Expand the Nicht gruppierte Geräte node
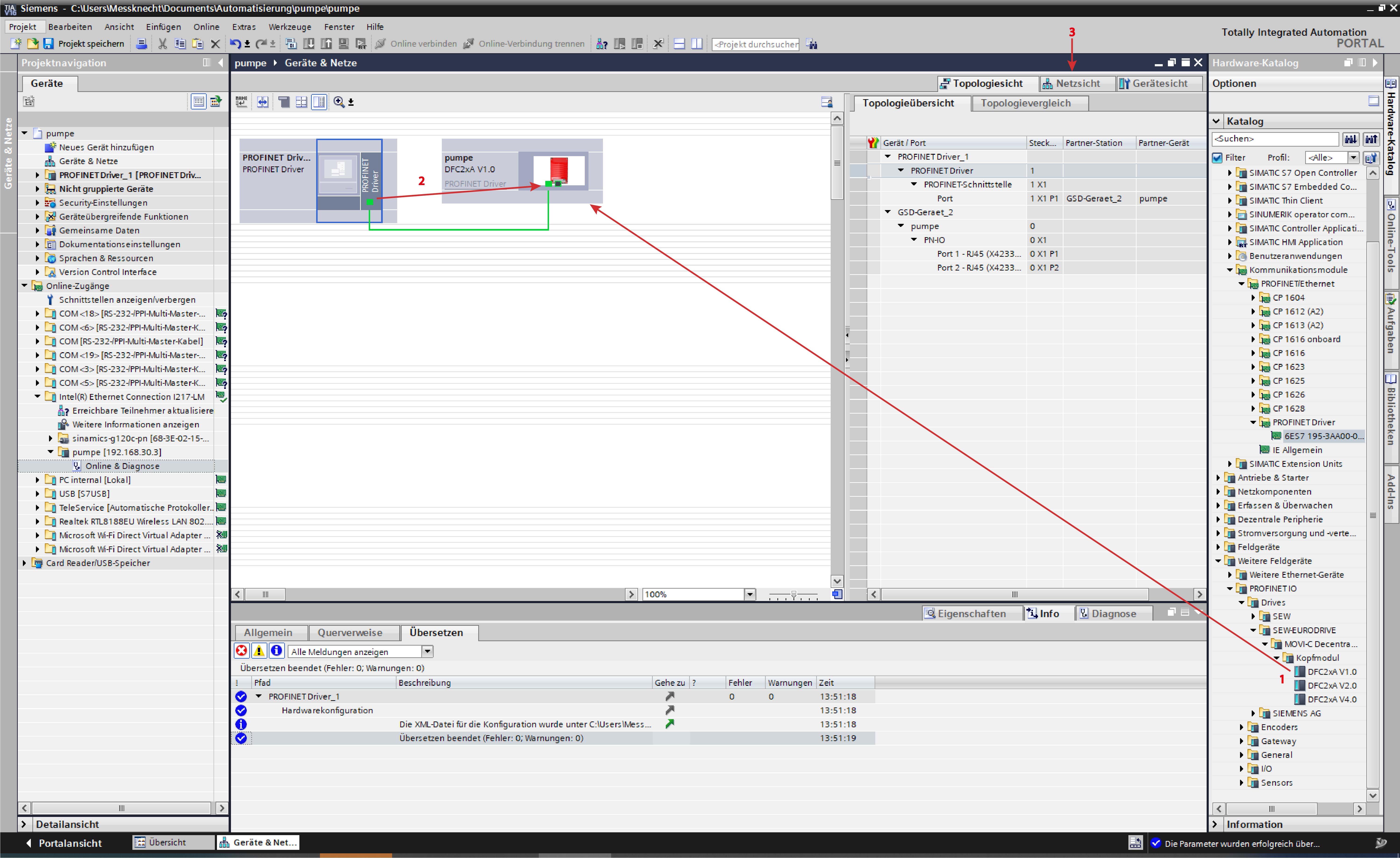Screen dimensions: 1400x858 click(x=38, y=189)
